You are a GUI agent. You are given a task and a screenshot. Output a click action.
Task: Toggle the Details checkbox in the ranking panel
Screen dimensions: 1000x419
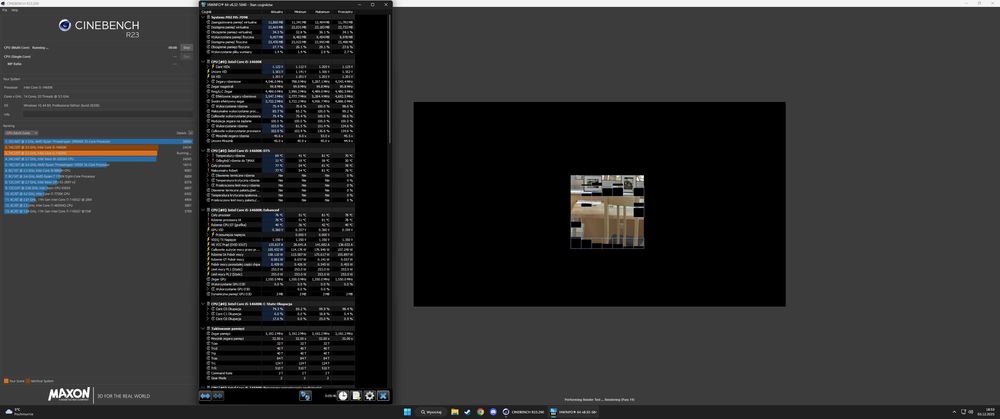[x=189, y=133]
